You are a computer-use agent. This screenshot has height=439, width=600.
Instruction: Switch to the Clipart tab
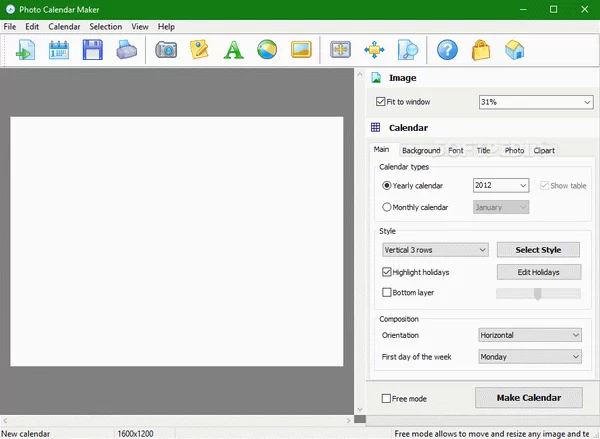point(544,150)
